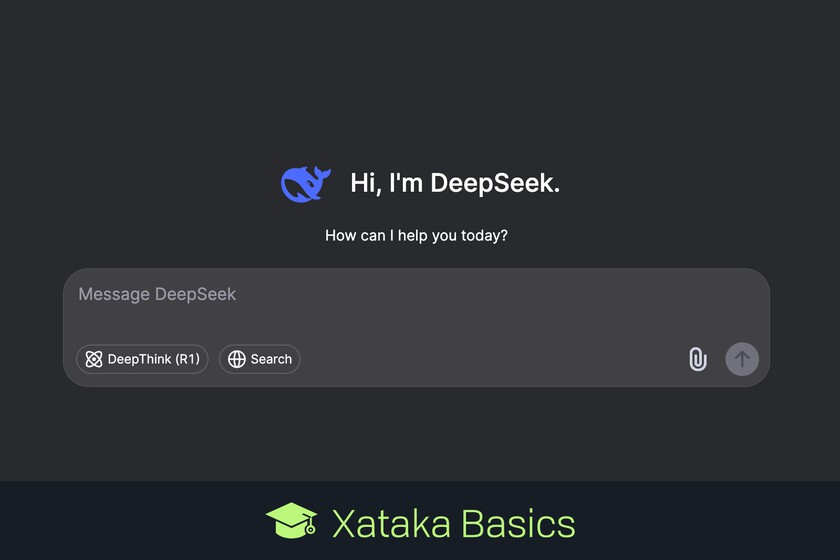Click the atom icon beside DeepThink
Viewport: 840px width, 560px height.
coord(94,359)
